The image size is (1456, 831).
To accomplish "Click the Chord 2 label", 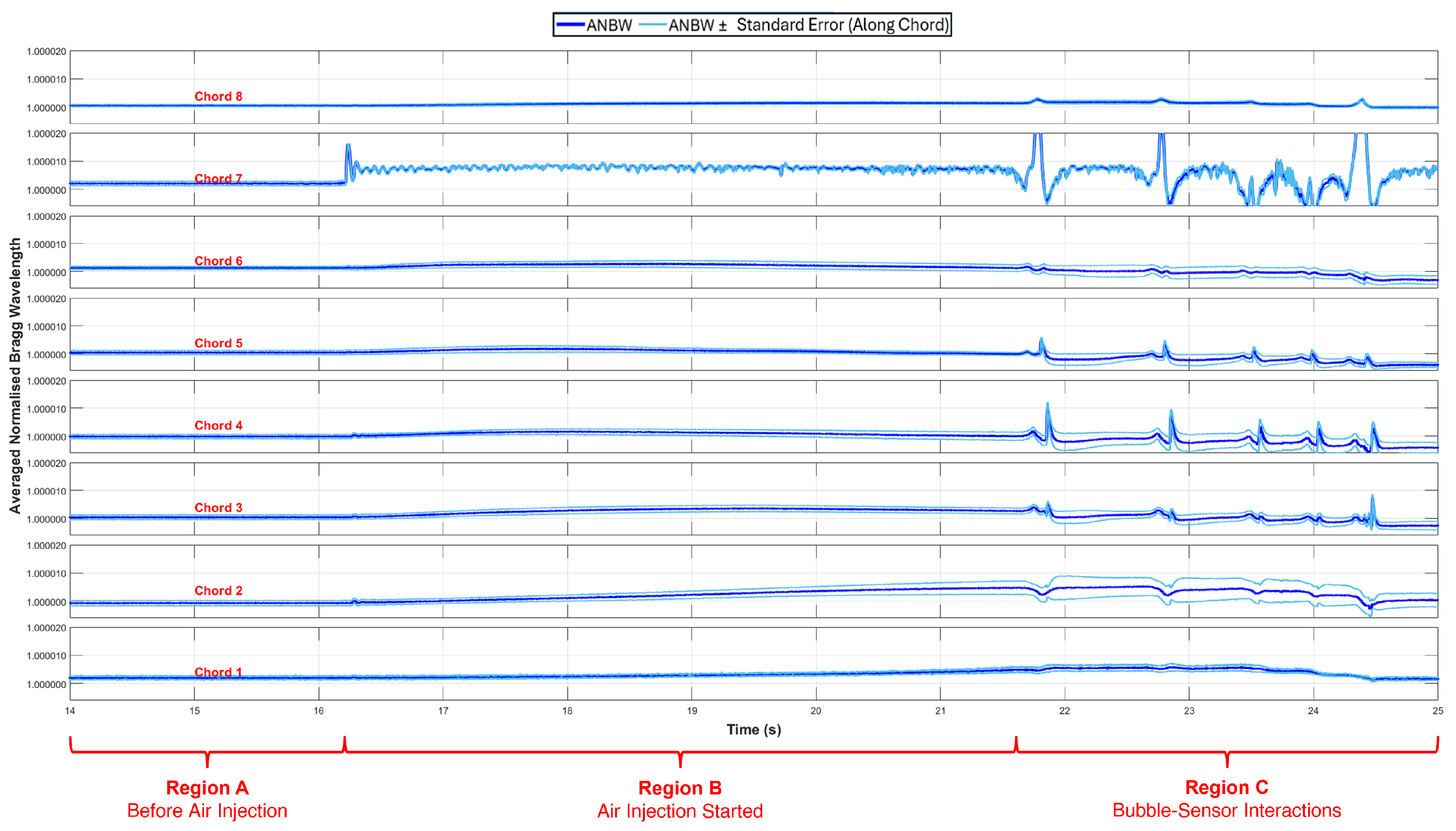I will pyautogui.click(x=218, y=590).
